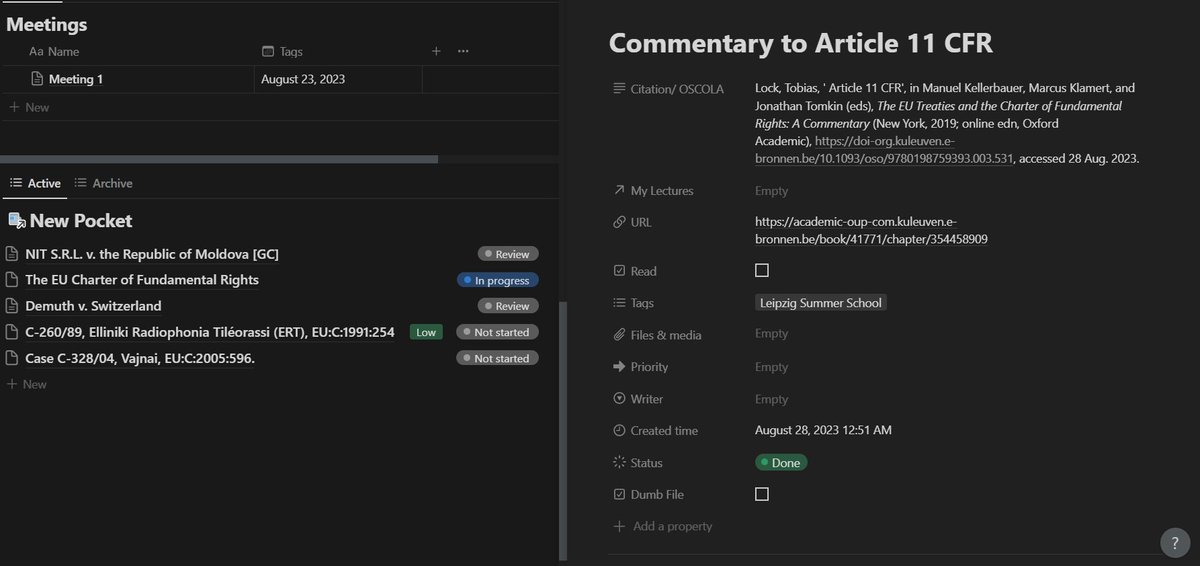
Task: Click the Commentary to Article 11 CFR title
Action: [x=800, y=43]
